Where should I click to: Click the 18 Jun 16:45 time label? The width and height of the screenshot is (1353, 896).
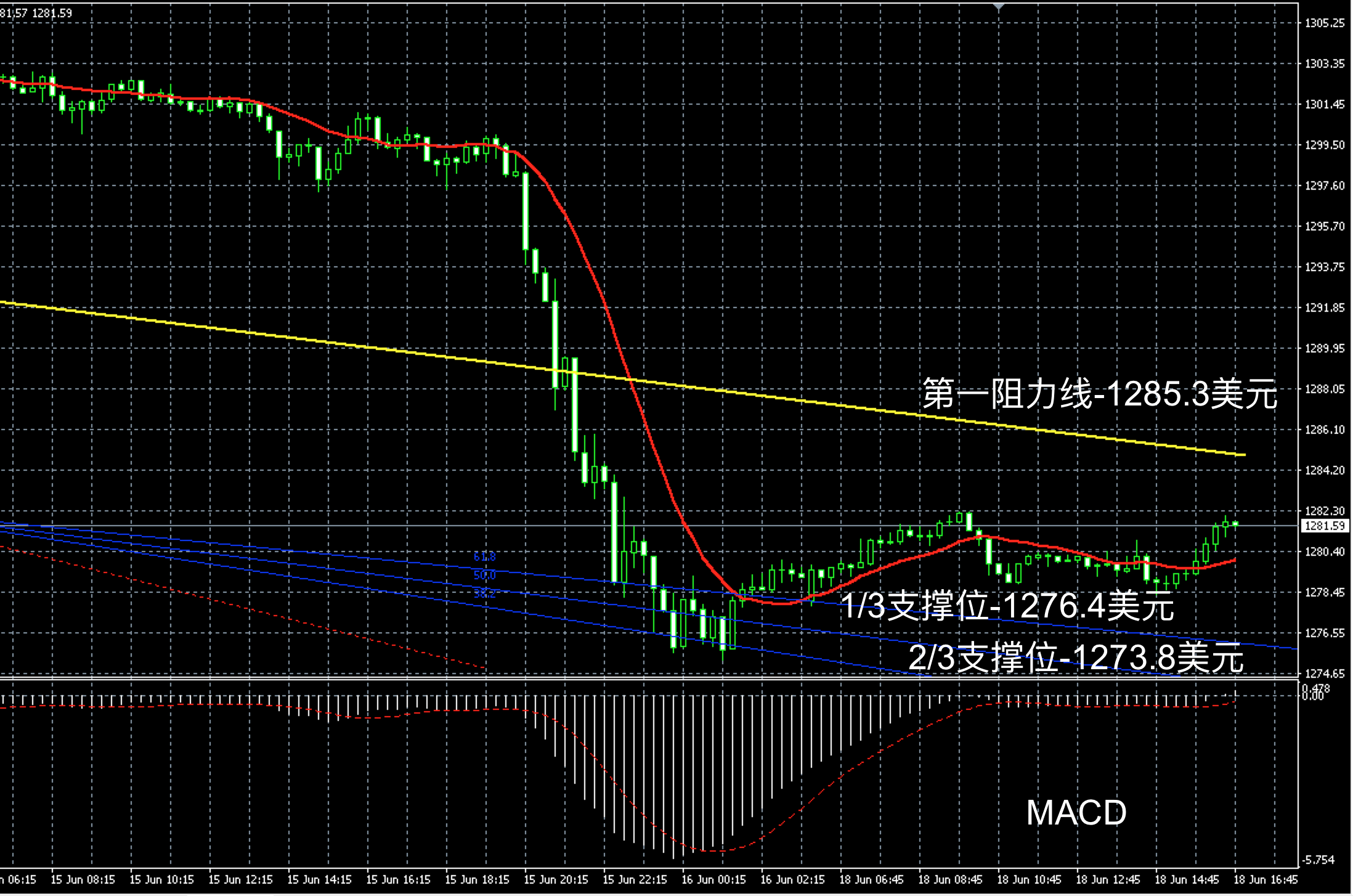tap(1266, 880)
